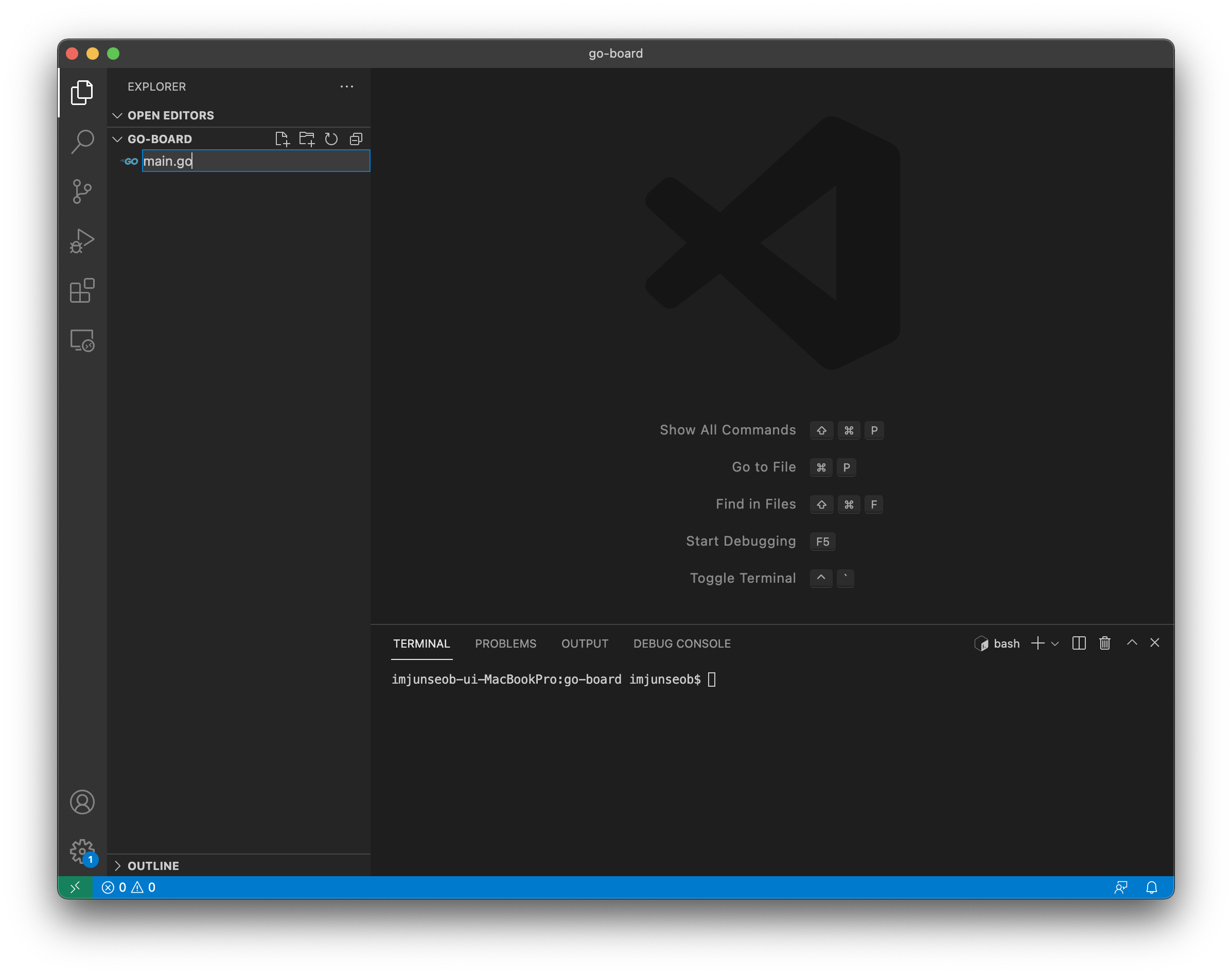Click New Folder icon in GO-BOARD header
1232x975 pixels.
[x=307, y=138]
